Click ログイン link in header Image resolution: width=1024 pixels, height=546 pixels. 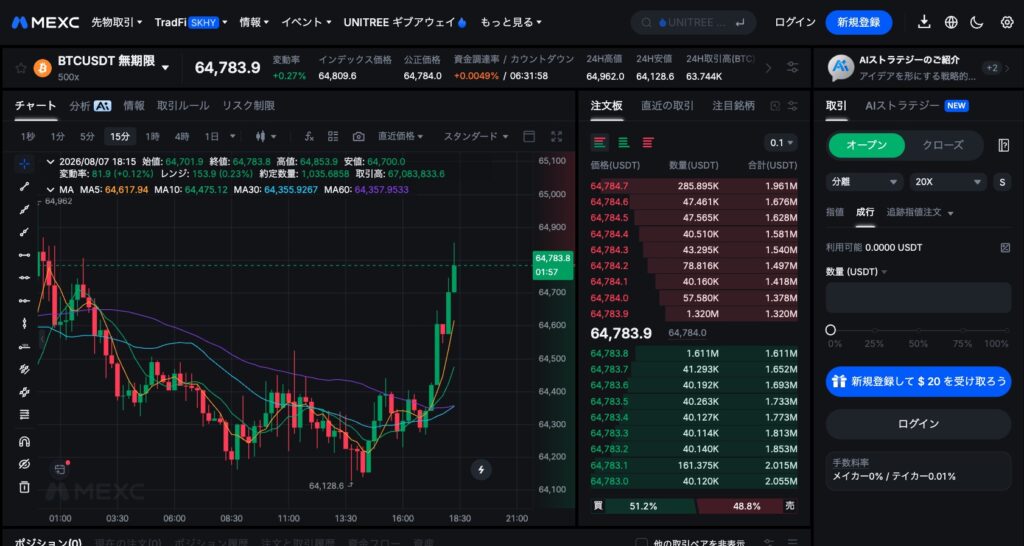point(795,22)
